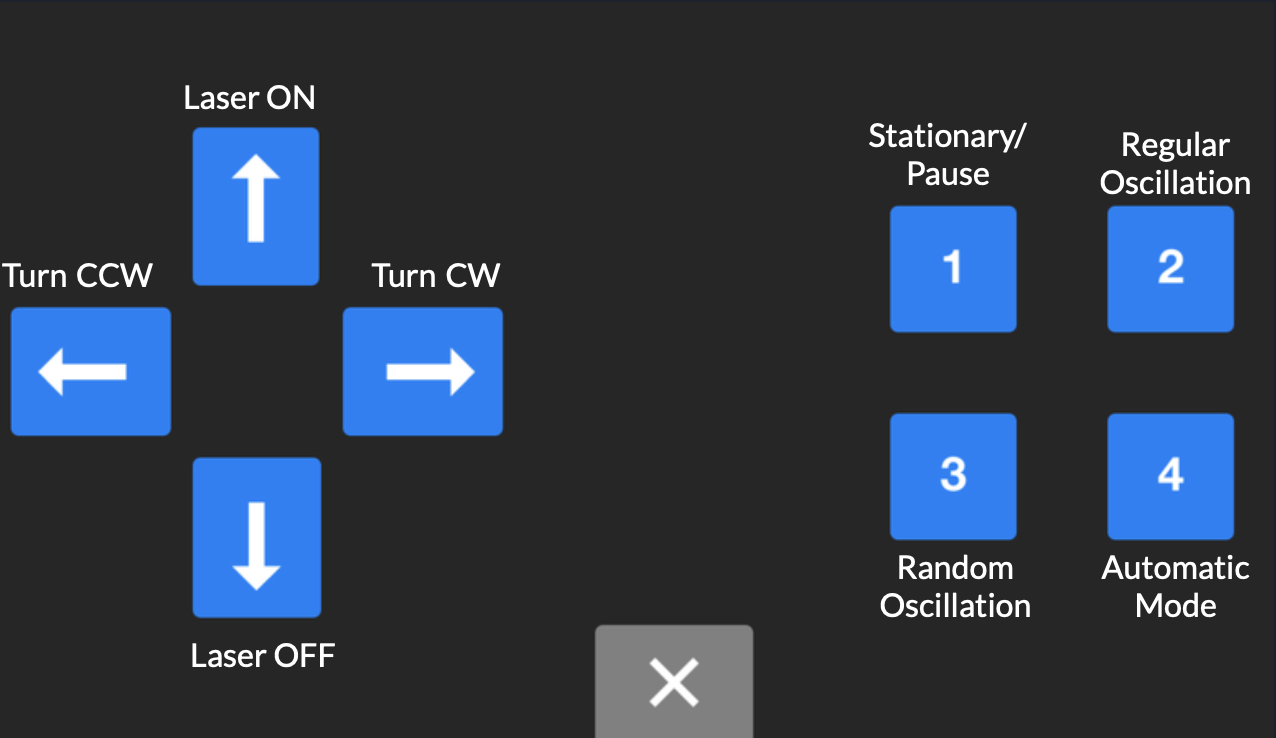
Task: Start Random Oscillation using button 3
Action: (x=953, y=476)
